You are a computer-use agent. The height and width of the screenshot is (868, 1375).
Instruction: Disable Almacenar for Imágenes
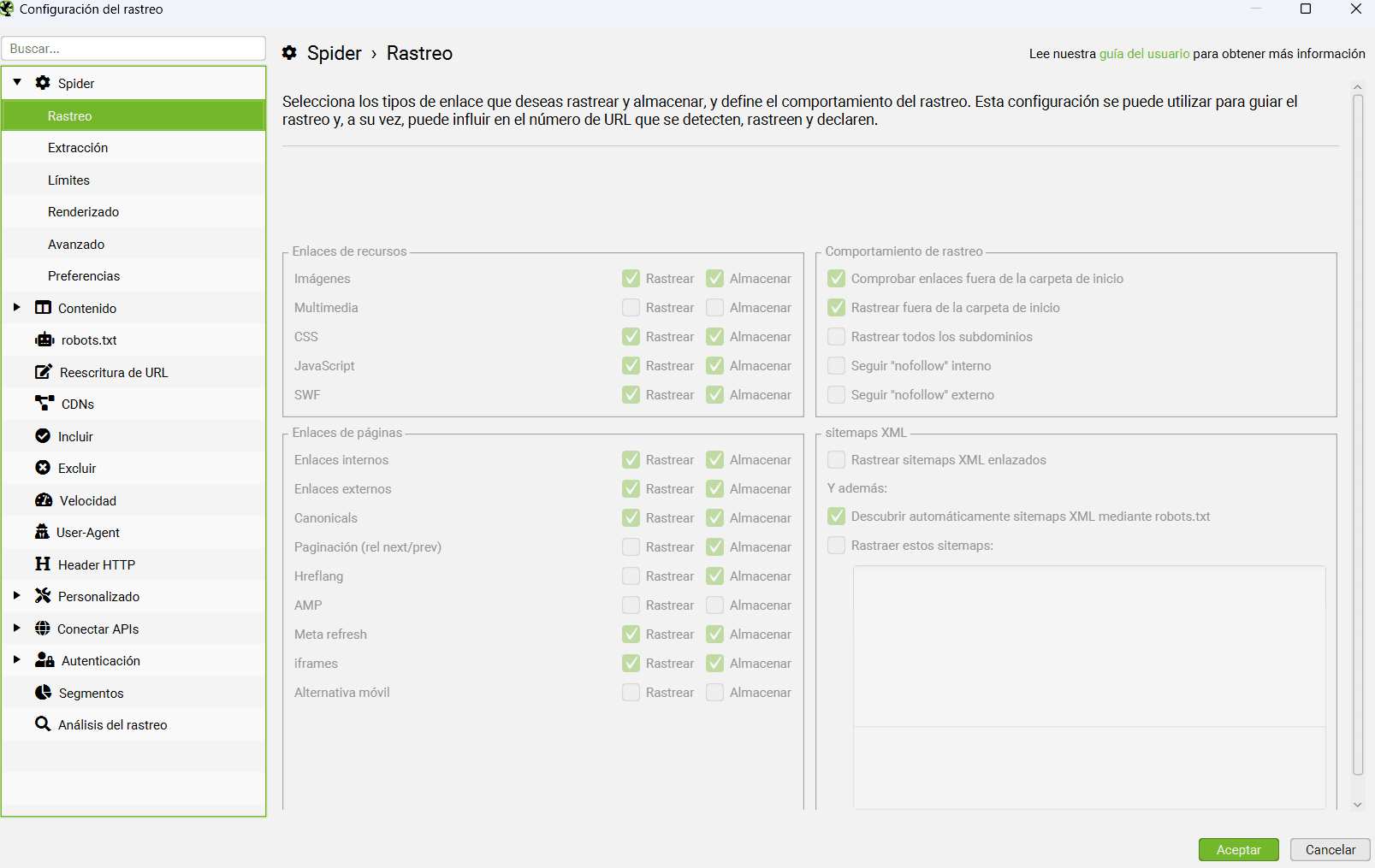pos(714,278)
